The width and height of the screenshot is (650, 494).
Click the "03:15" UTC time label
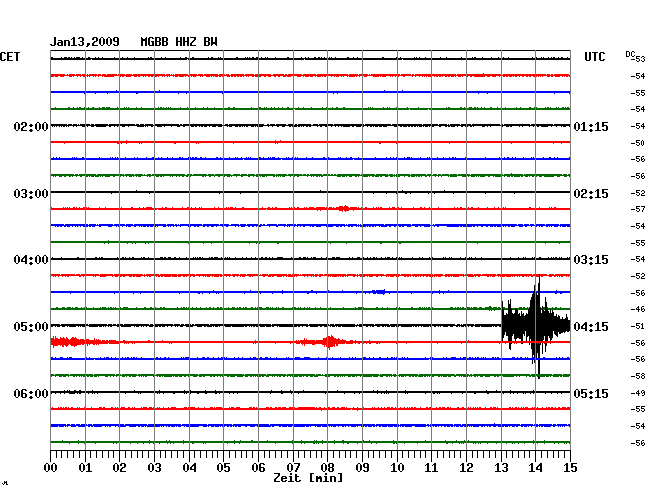click(x=591, y=260)
